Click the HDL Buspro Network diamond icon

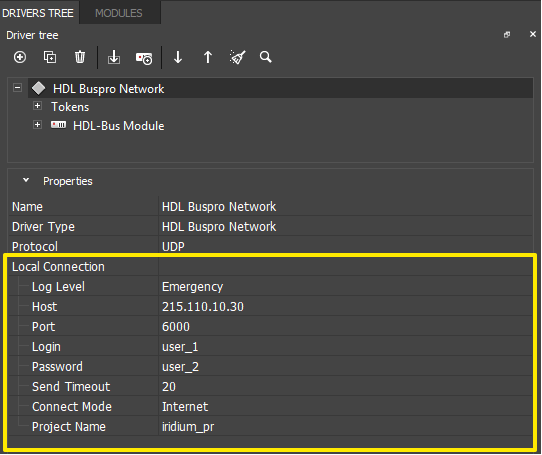pyautogui.click(x=38, y=88)
